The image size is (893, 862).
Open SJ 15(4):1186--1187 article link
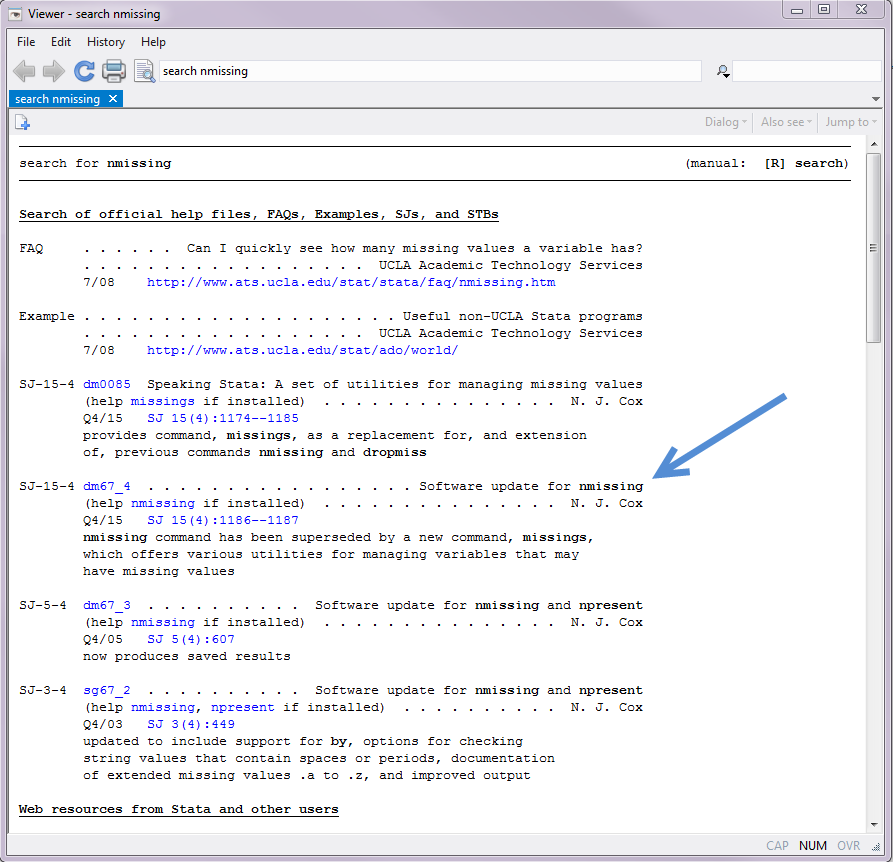(x=223, y=520)
